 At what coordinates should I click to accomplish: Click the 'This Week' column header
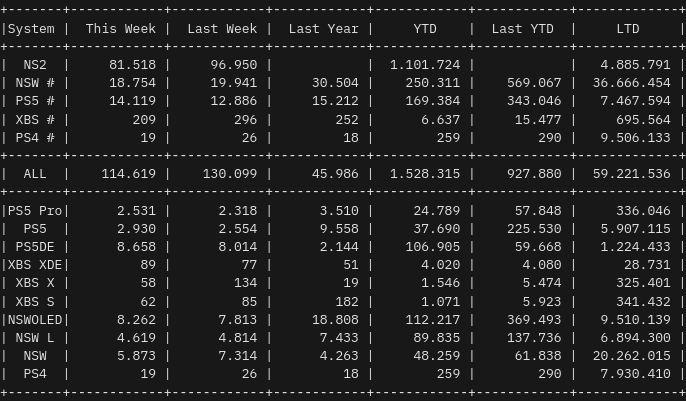pyautogui.click(x=121, y=29)
